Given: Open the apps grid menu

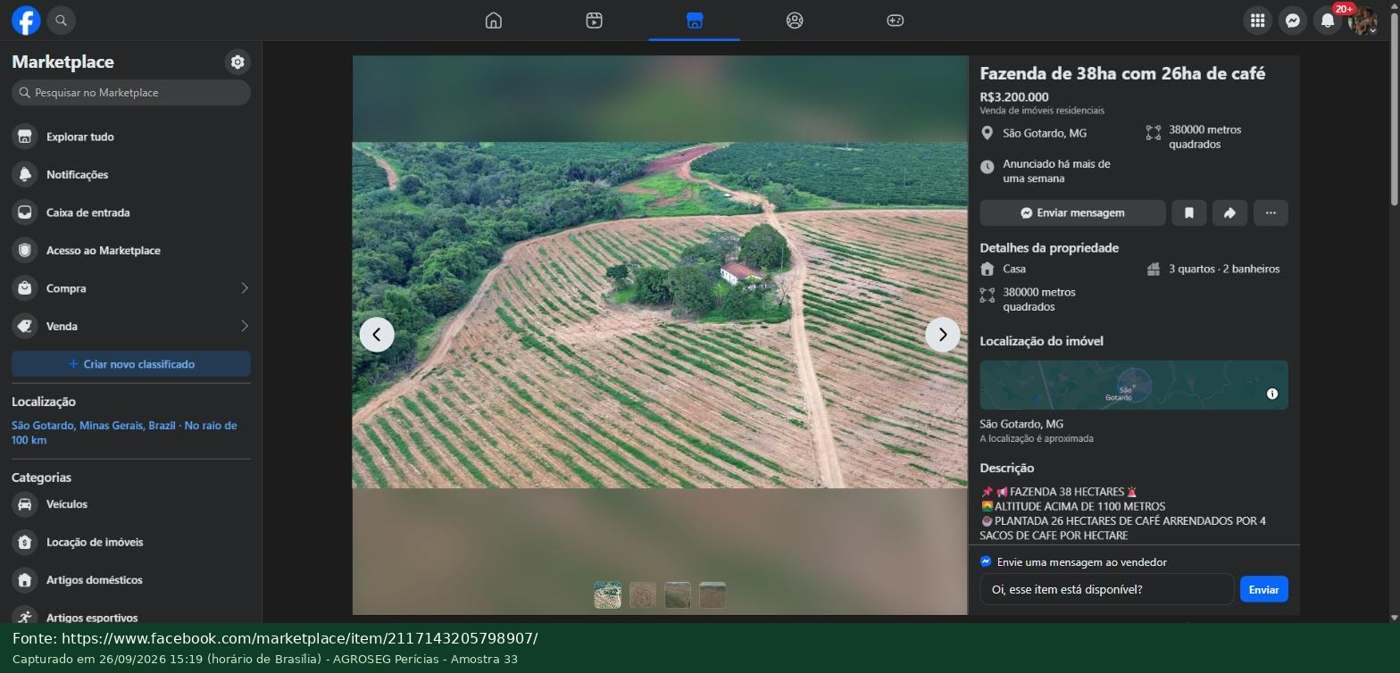Looking at the screenshot, I should (1257, 20).
